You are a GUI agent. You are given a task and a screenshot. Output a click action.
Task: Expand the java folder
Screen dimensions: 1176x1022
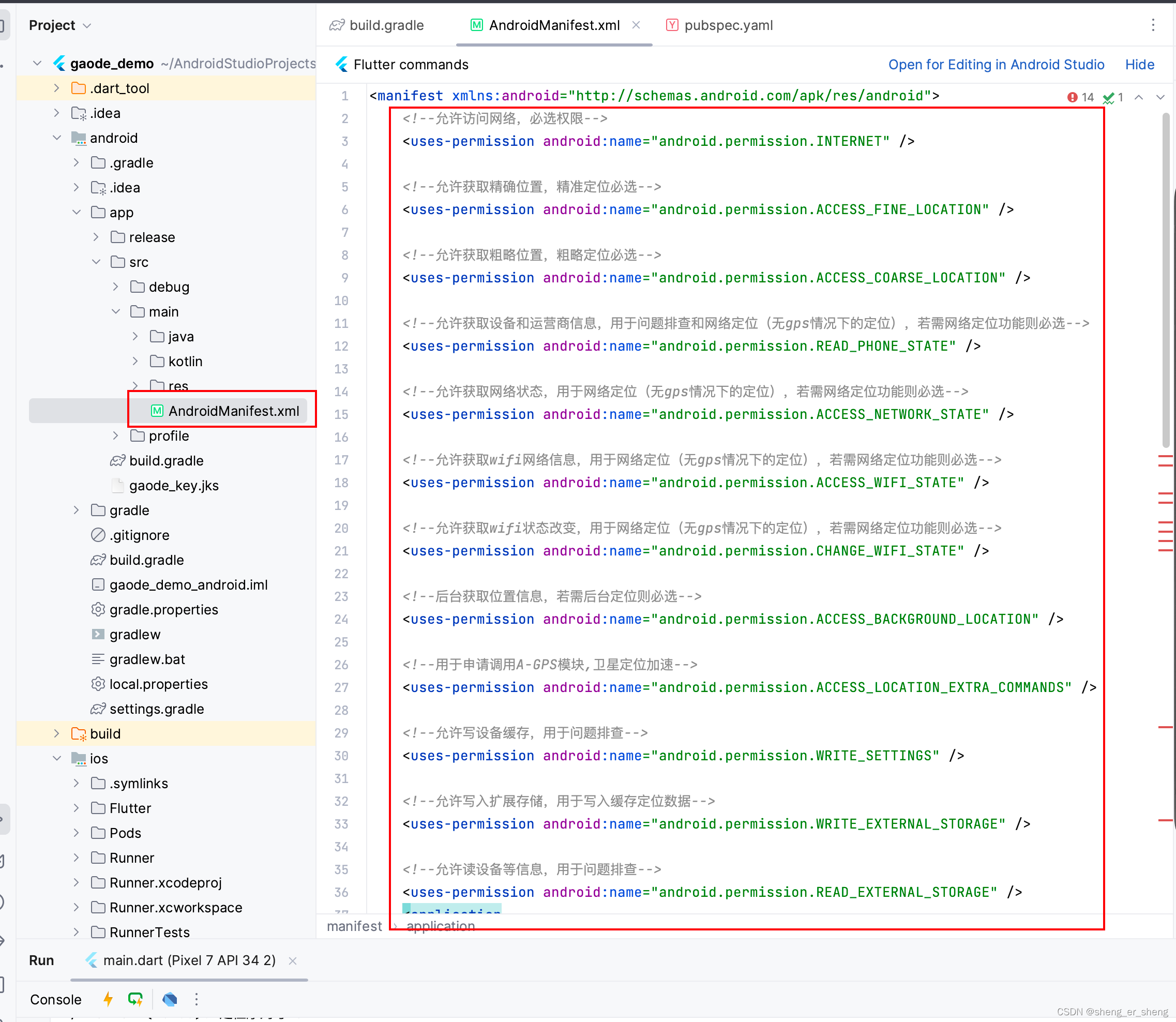[135, 336]
